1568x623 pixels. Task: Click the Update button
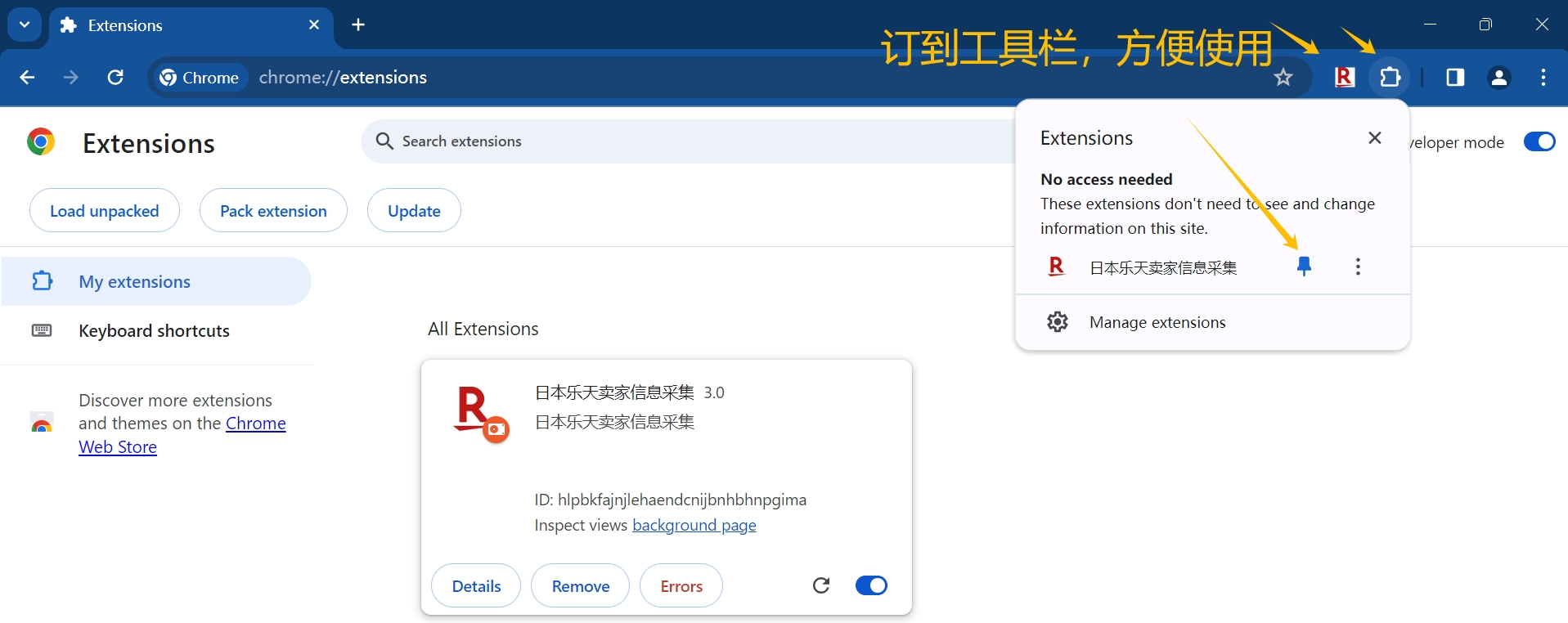pyautogui.click(x=414, y=211)
